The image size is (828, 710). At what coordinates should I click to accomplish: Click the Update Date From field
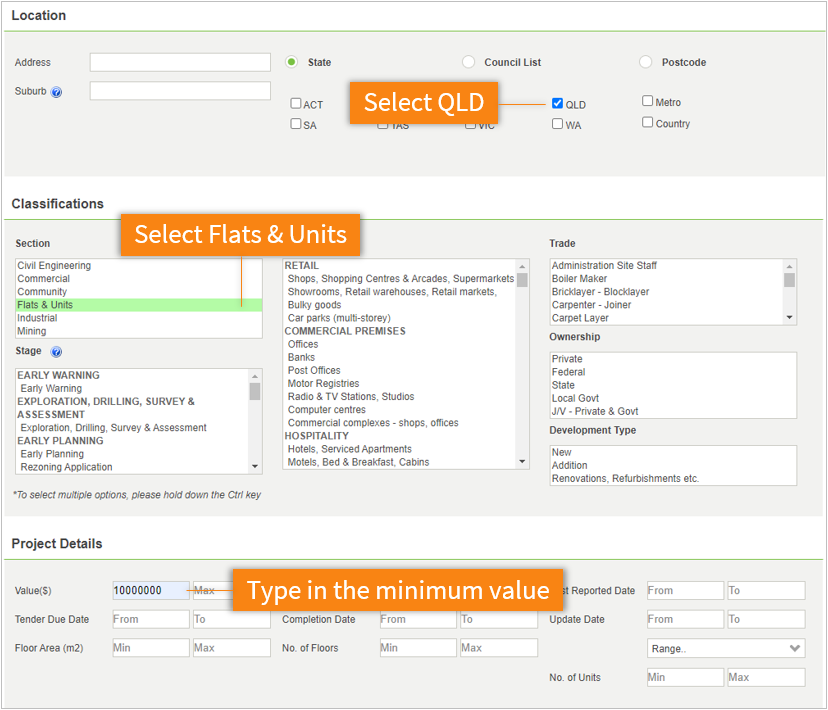tap(685, 619)
